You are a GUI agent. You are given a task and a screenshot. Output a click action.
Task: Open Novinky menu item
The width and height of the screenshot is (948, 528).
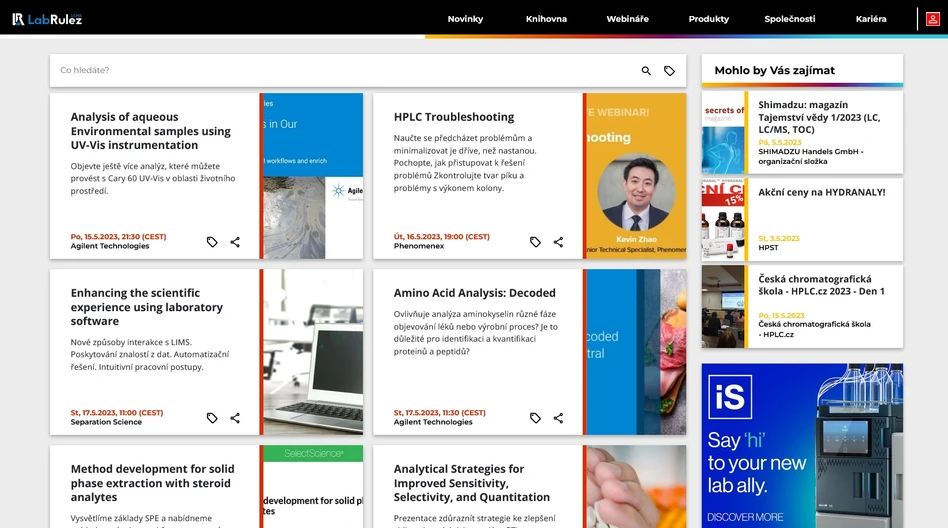tap(465, 19)
